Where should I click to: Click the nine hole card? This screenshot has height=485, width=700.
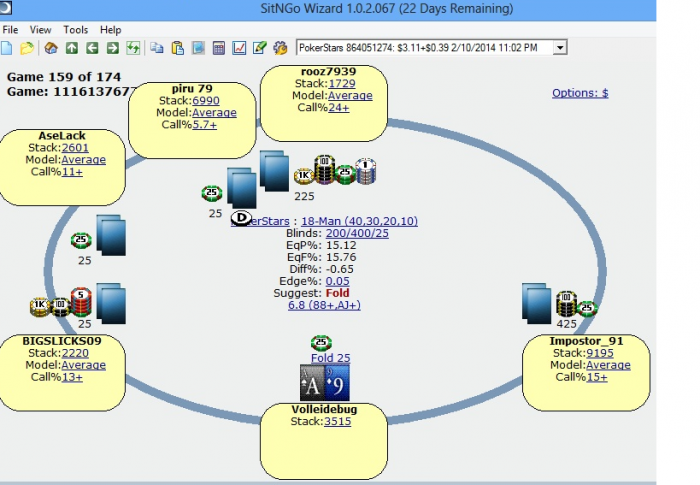point(337,384)
